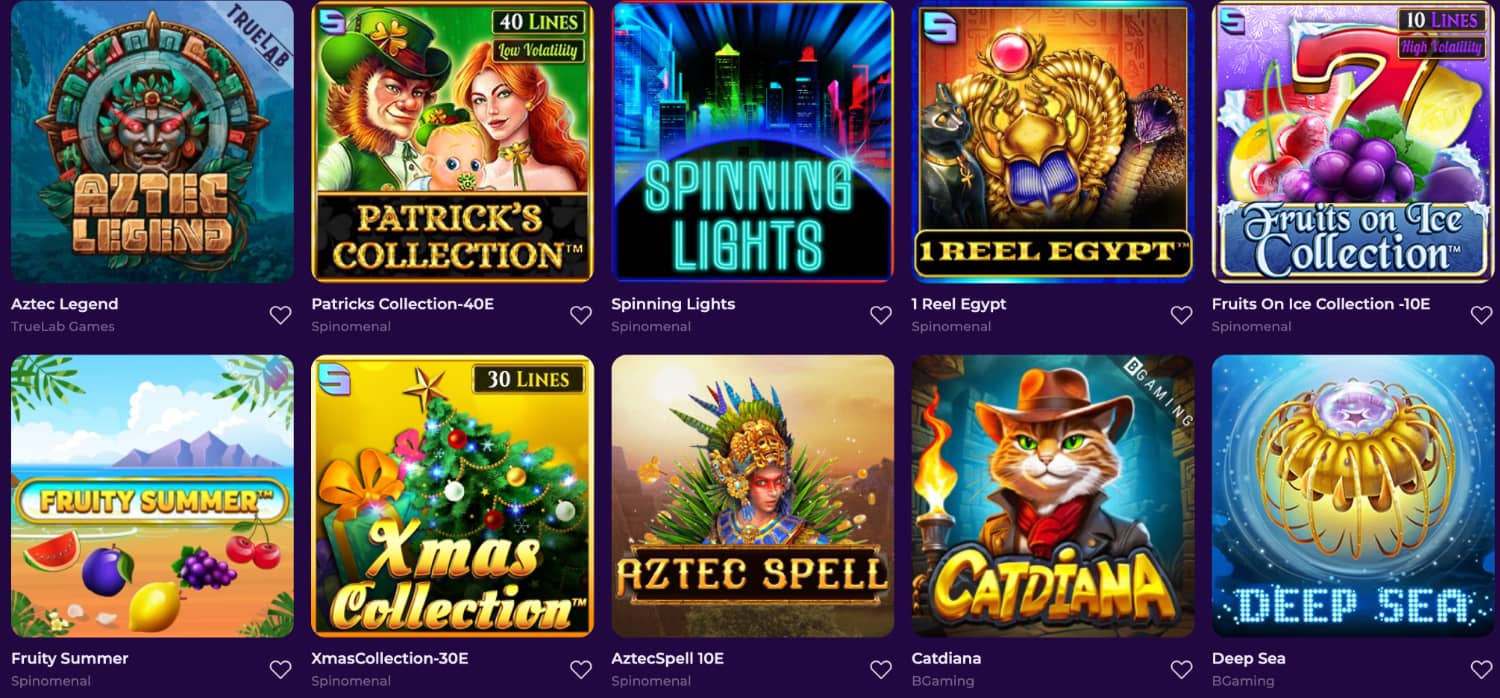Toggle favorite heart for XmasCollection-30E
Screen dimensions: 1500x698
580,670
